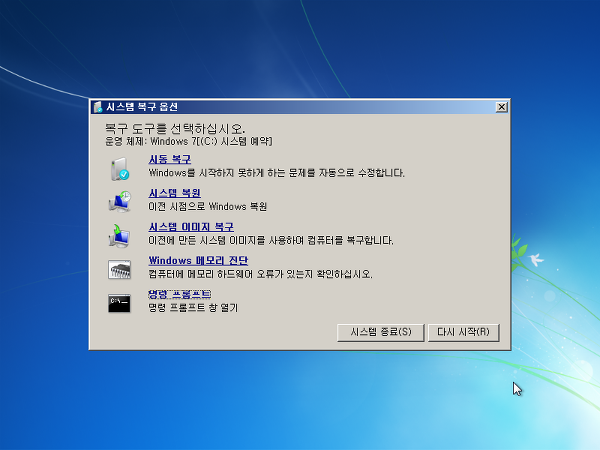Click the description '이전에 만든 시스템 이미지를 사용하여 컴퓨터를 복구합니다.'

271,241
